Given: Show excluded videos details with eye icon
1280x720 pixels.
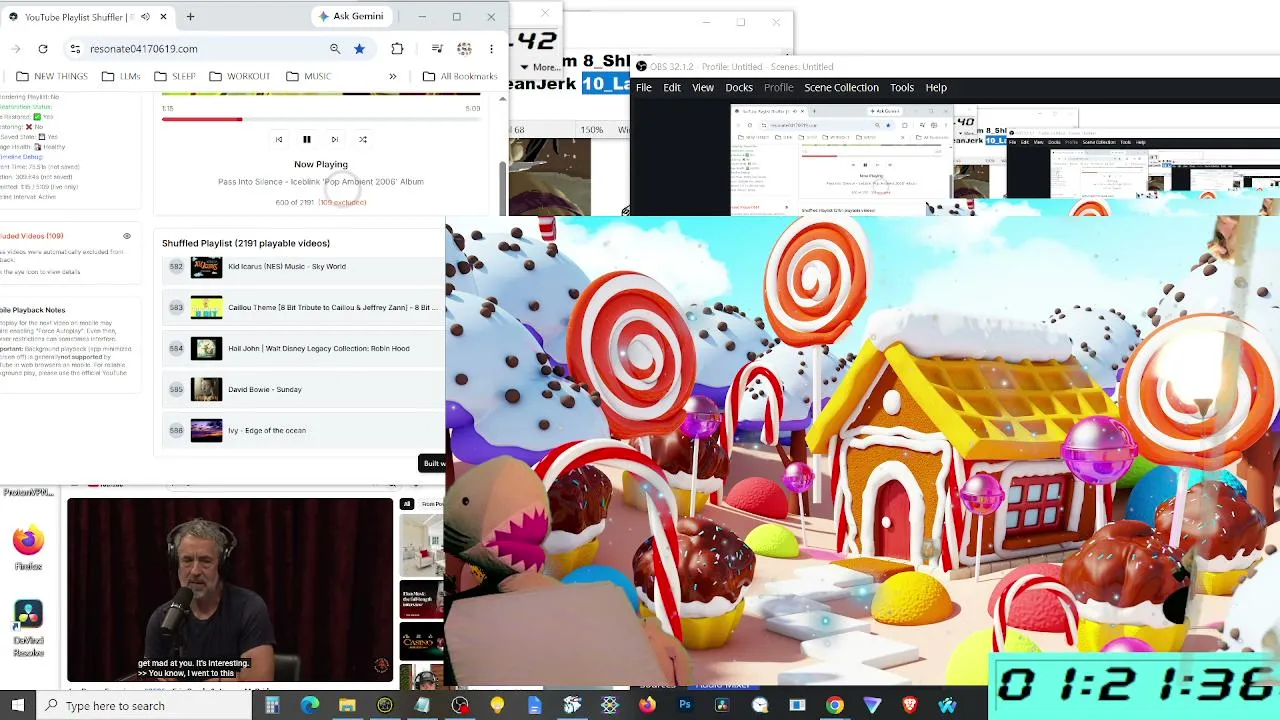Looking at the screenshot, I should pyautogui.click(x=127, y=236).
